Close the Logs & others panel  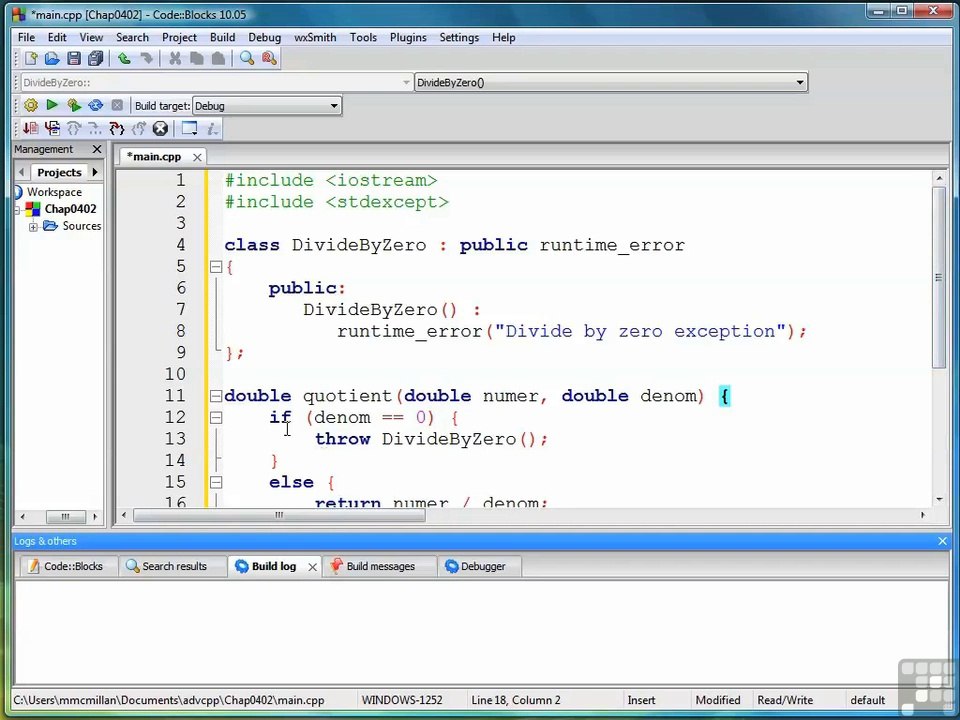pos(942,541)
